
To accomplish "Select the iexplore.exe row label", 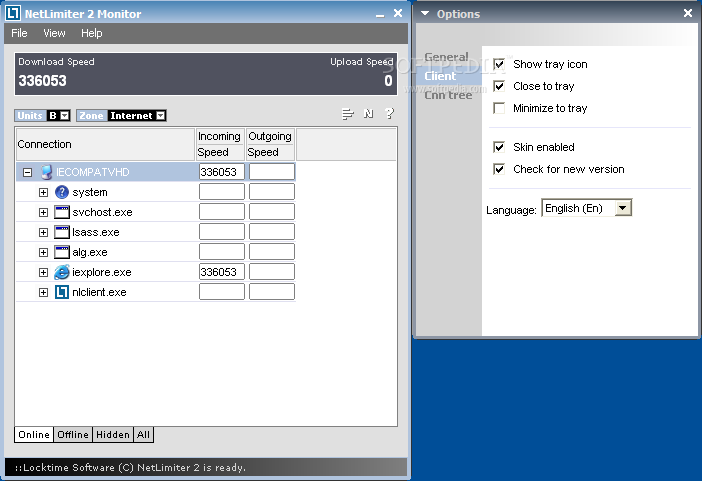I will (x=102, y=272).
